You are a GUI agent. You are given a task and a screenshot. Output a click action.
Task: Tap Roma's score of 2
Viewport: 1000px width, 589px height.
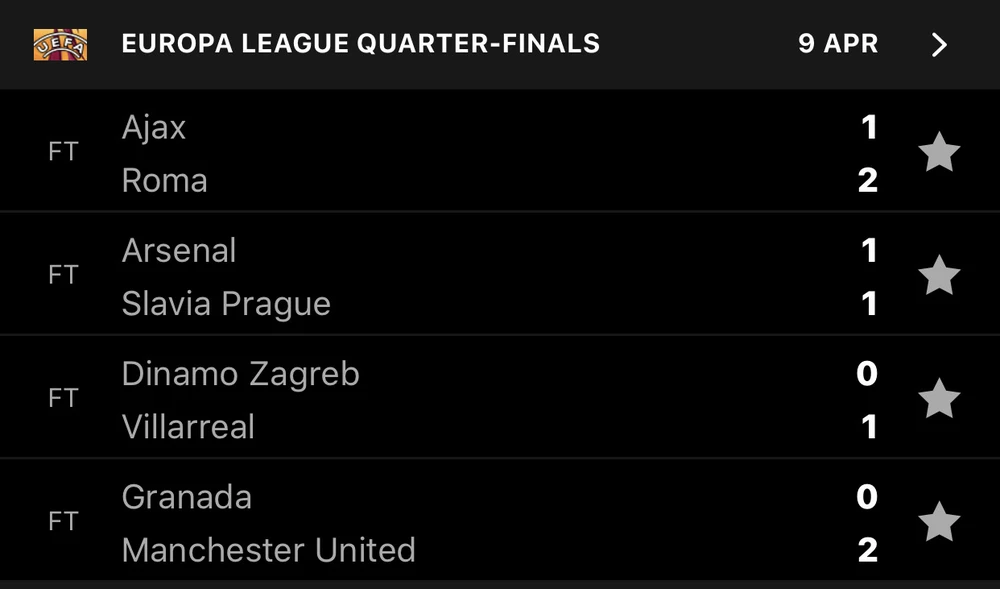(x=867, y=181)
